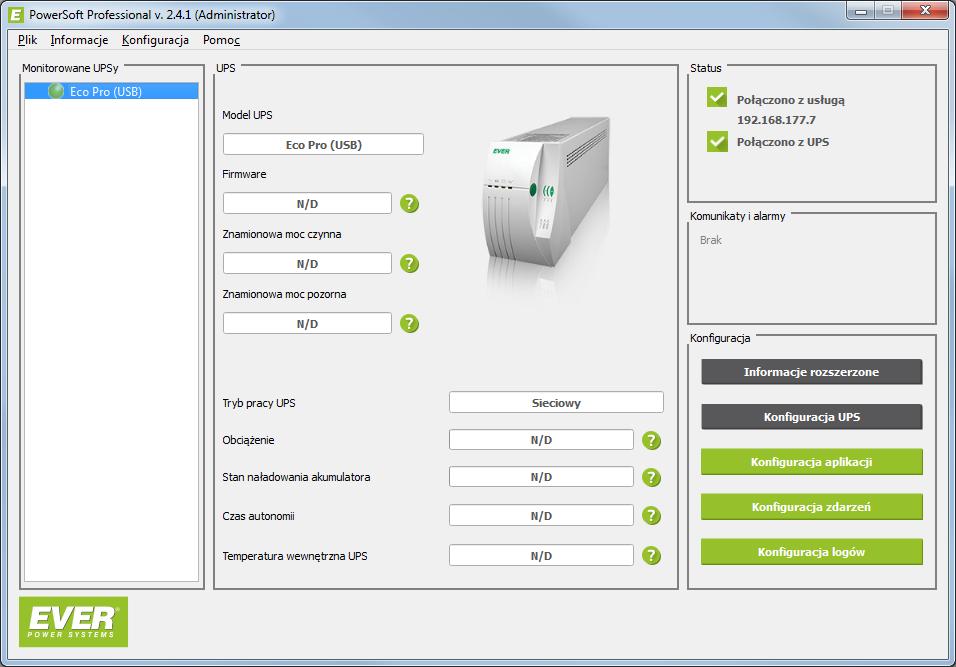Viewport: 956px width, 667px height.
Task: Click the Brak message in alarms panel
Action: click(710, 240)
